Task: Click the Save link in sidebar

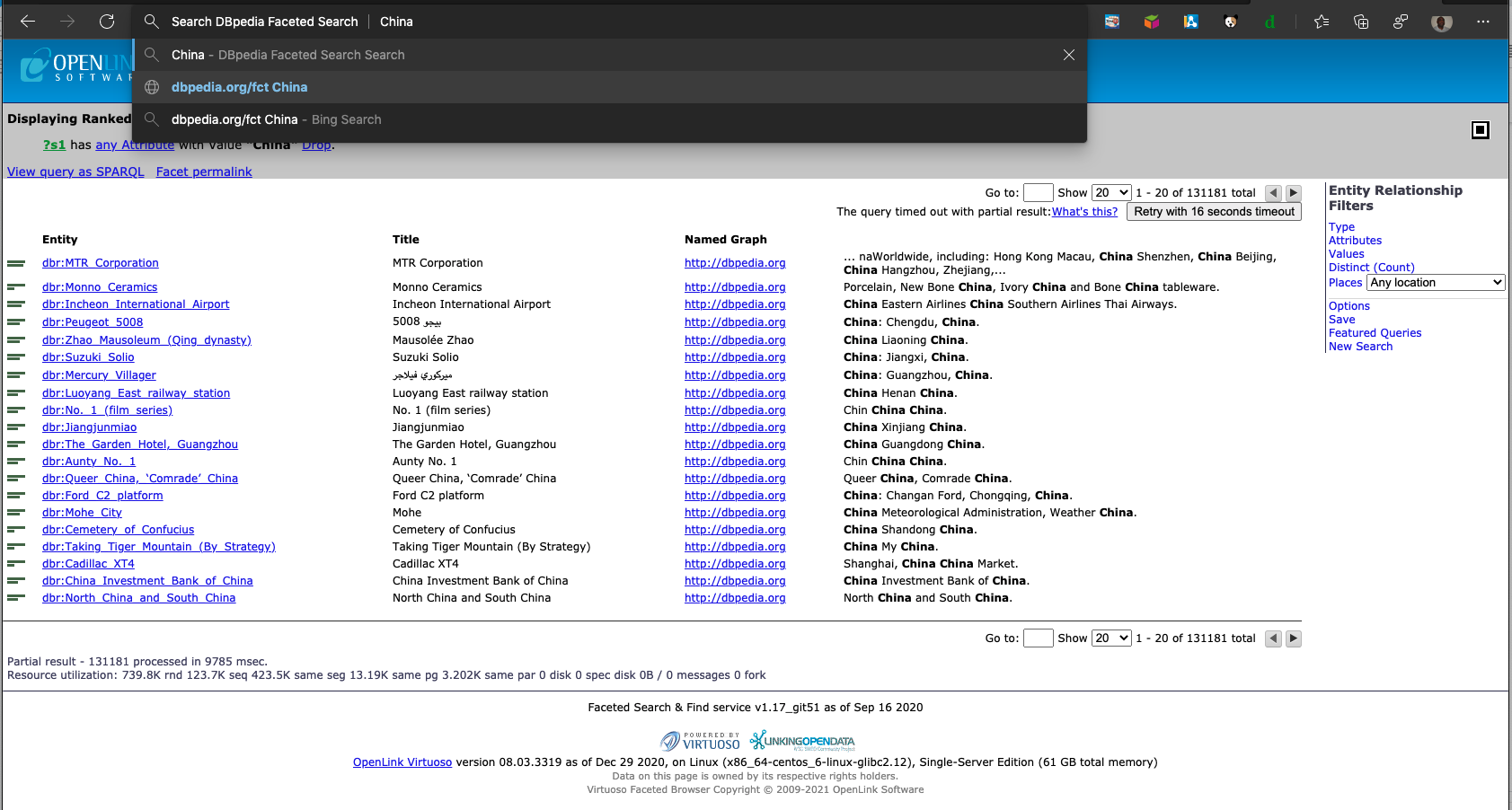Action: (1341, 320)
